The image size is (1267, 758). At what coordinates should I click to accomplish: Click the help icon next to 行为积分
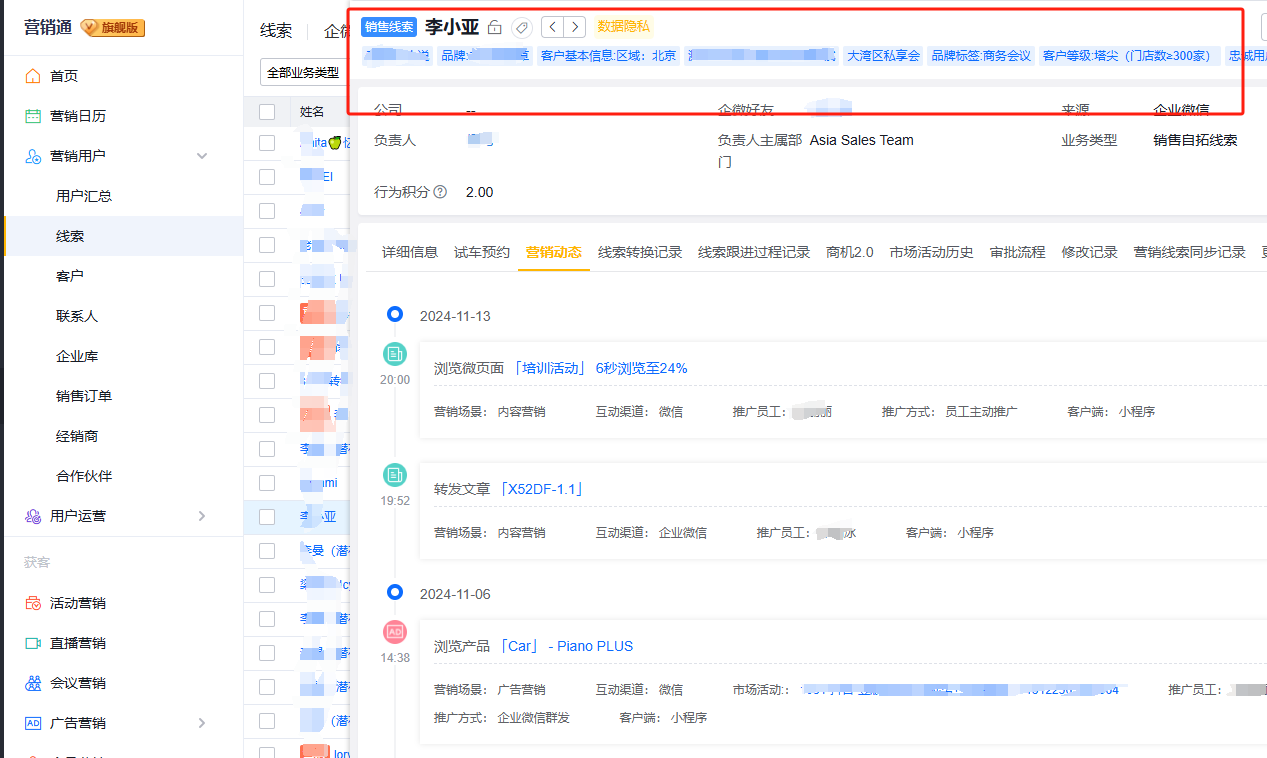tap(440, 192)
